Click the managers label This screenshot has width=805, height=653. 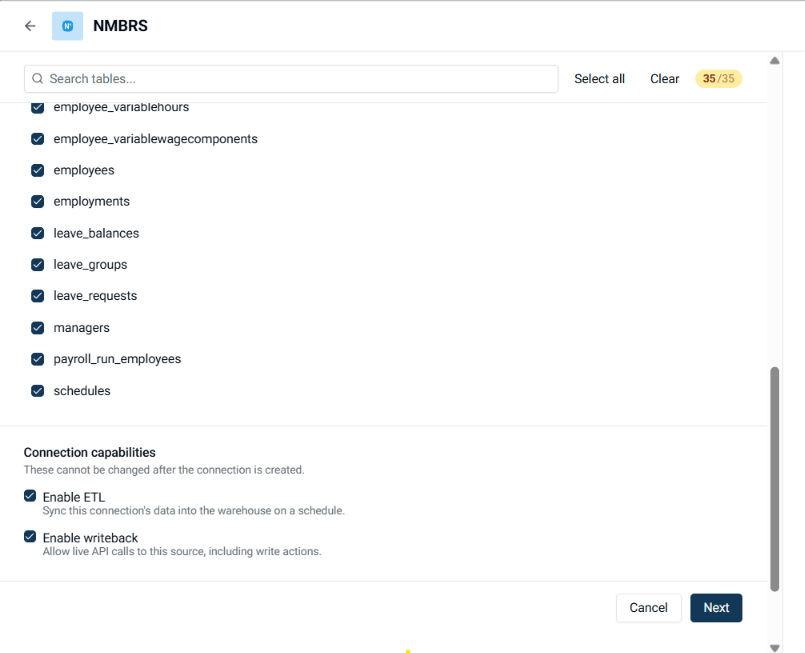coord(81,328)
